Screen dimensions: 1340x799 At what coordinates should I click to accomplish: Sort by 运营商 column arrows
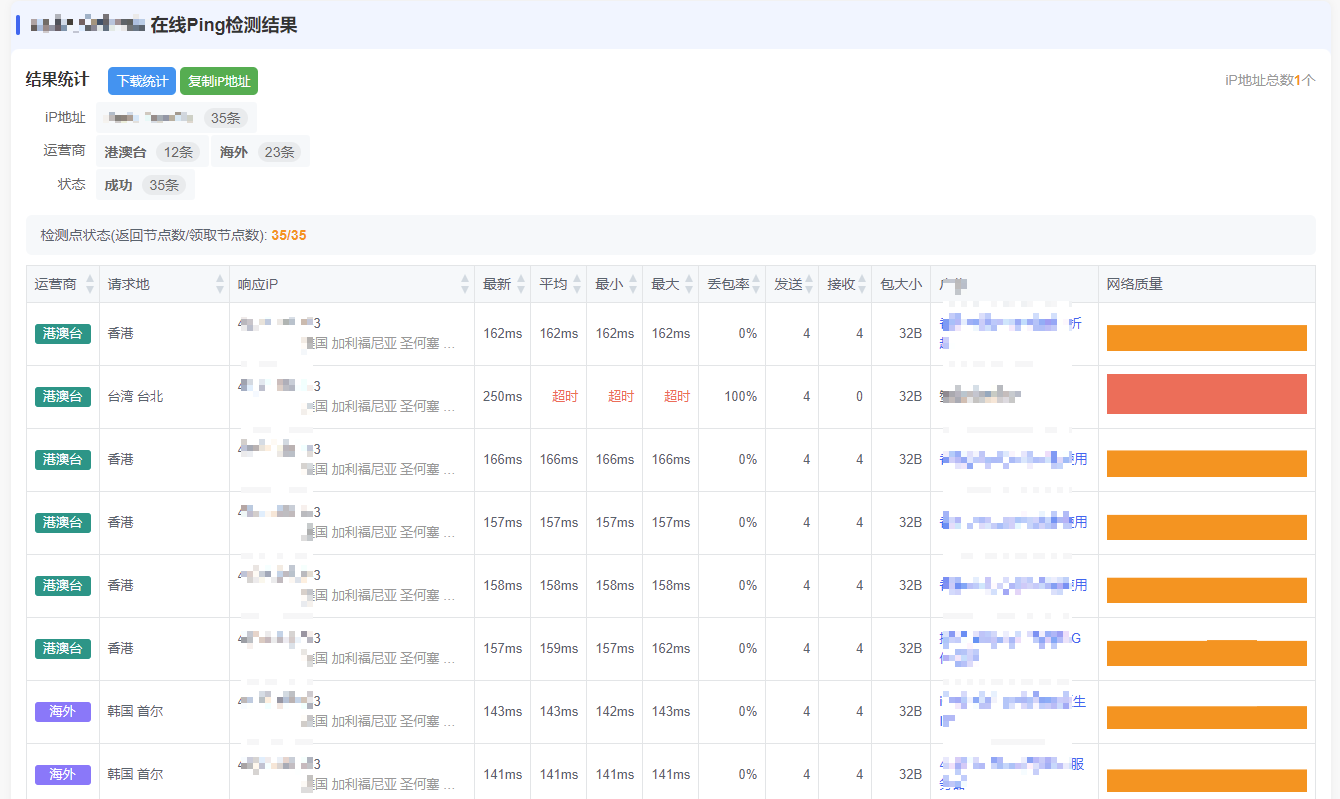pyautogui.click(x=90, y=284)
